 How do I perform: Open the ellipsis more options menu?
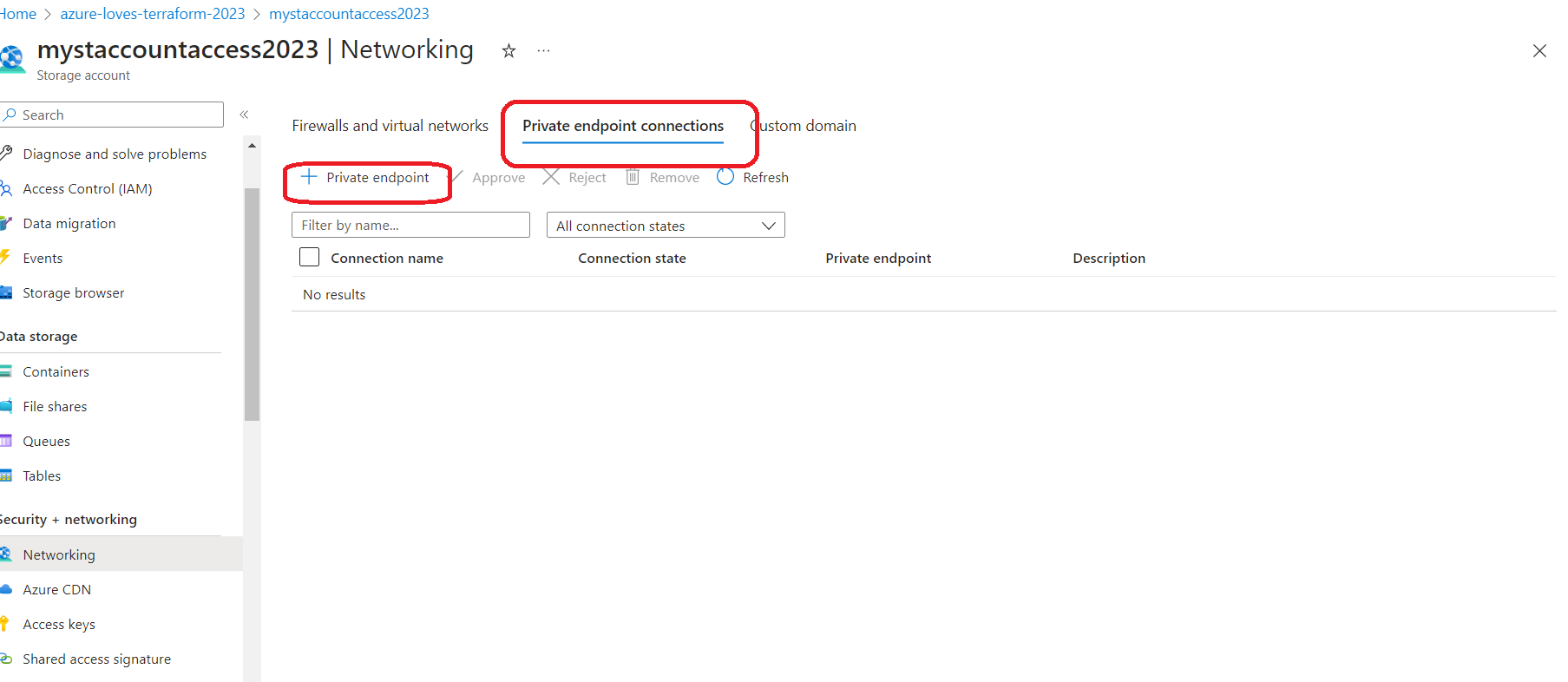tap(543, 51)
